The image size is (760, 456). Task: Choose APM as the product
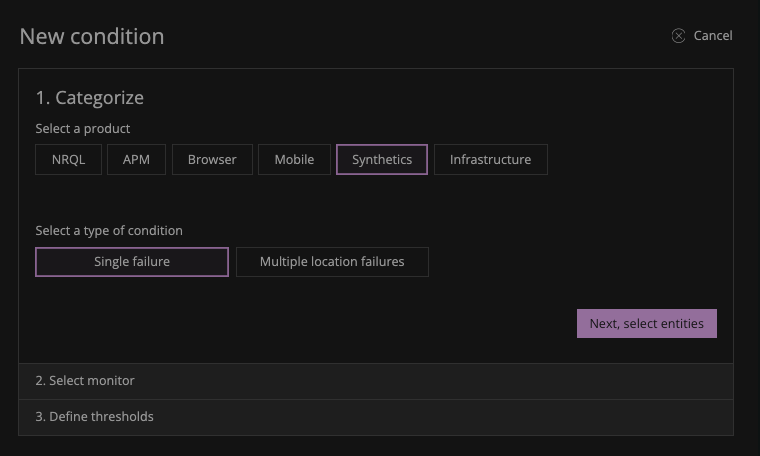pyautogui.click(x=136, y=160)
